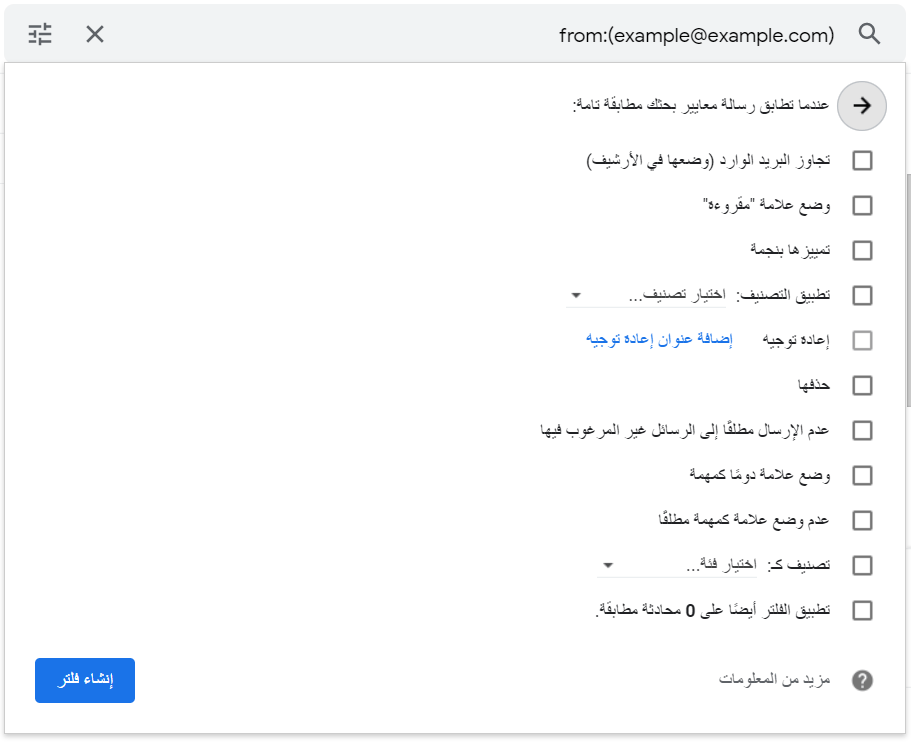The height and width of the screenshot is (742, 911).
Task: Tick the apply label checkbox
Action: click(862, 296)
